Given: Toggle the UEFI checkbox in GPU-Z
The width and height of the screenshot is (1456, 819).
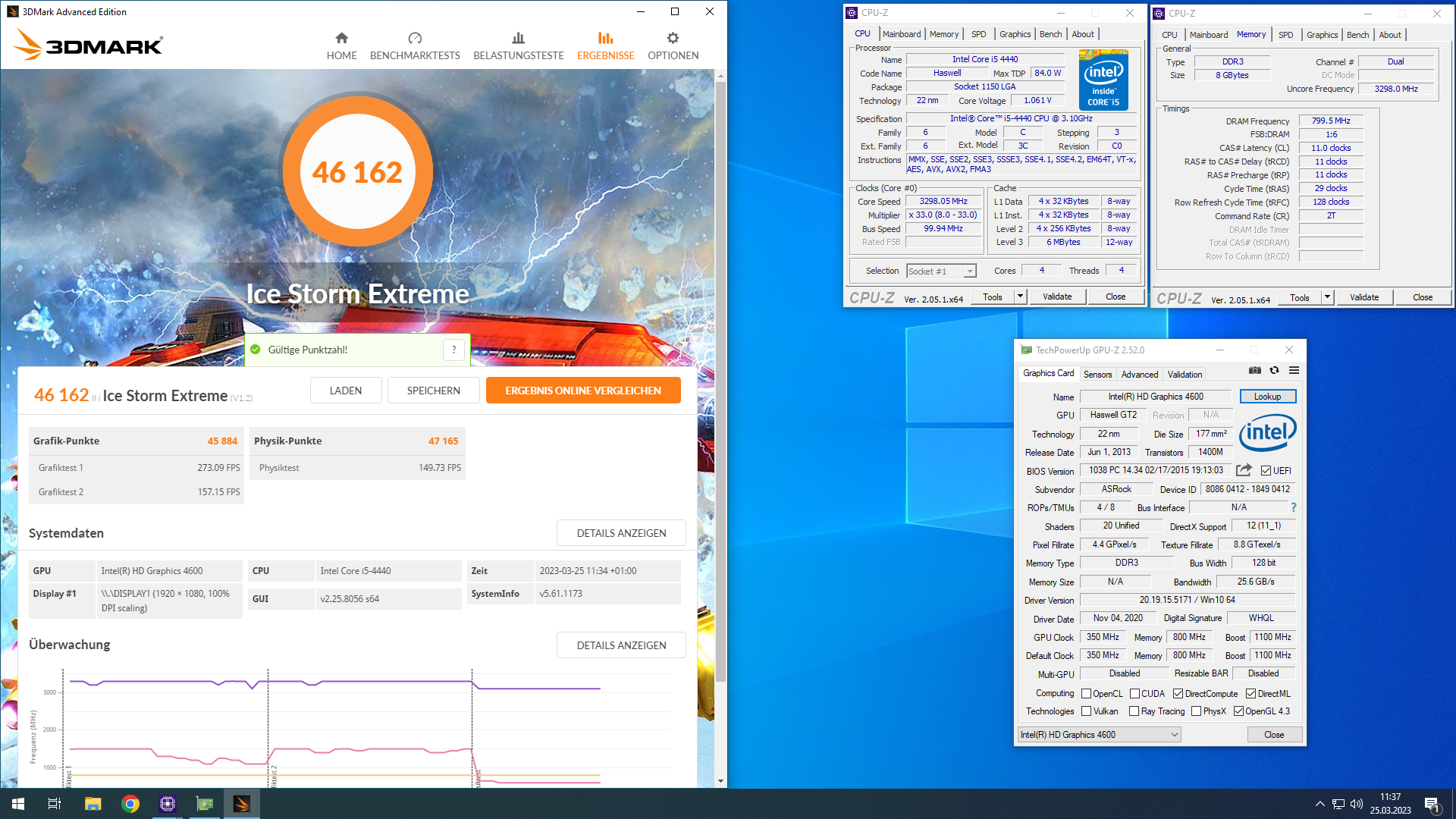Looking at the screenshot, I should [1266, 471].
